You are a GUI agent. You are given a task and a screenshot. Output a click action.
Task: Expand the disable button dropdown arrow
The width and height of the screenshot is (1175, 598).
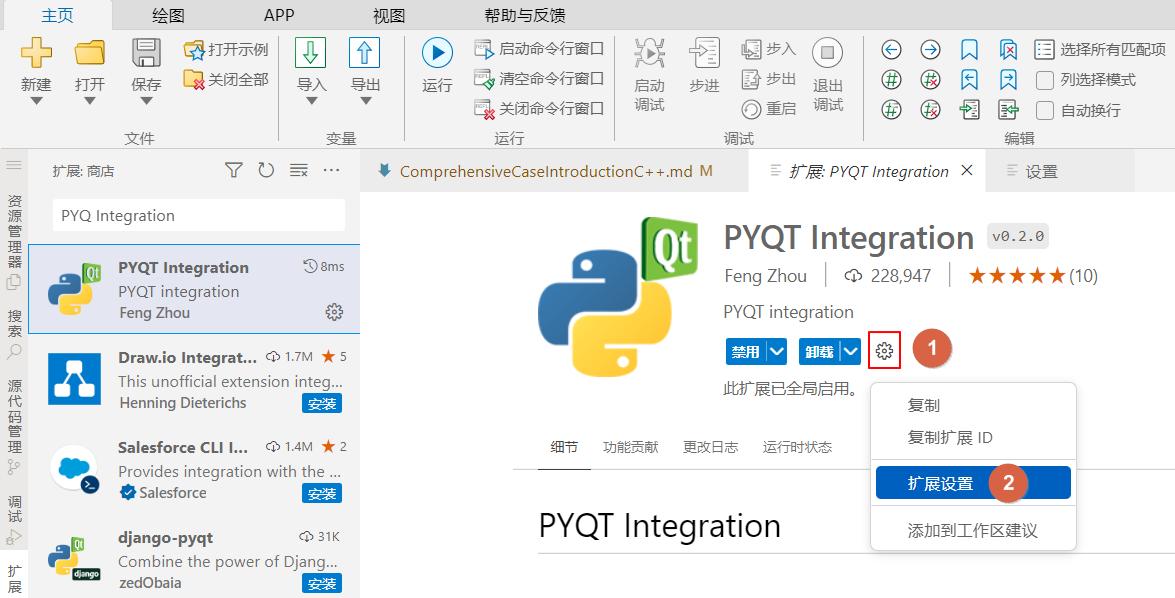point(776,351)
